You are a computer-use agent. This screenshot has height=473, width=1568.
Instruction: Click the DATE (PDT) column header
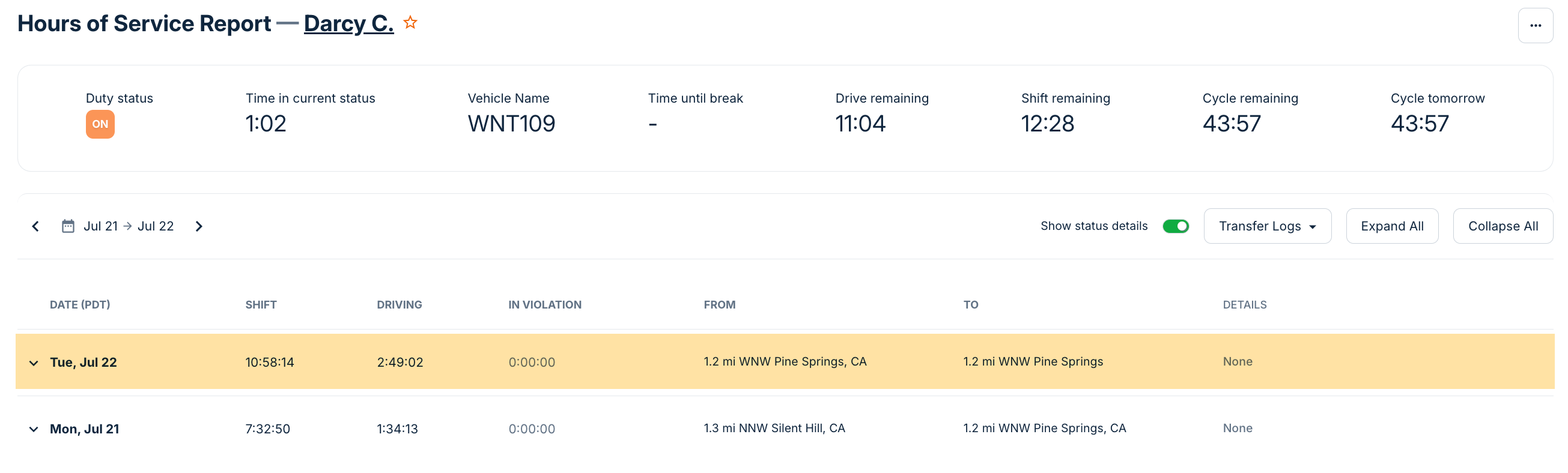80,304
